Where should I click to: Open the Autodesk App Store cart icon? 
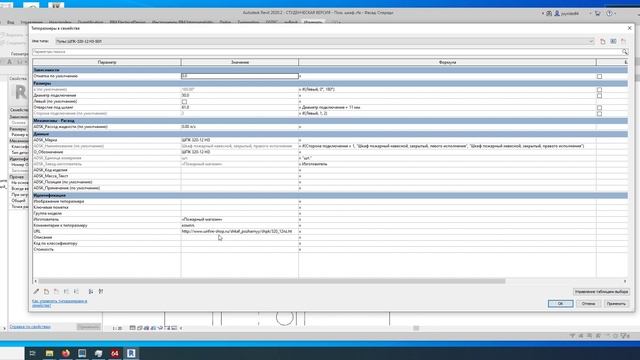point(598,13)
